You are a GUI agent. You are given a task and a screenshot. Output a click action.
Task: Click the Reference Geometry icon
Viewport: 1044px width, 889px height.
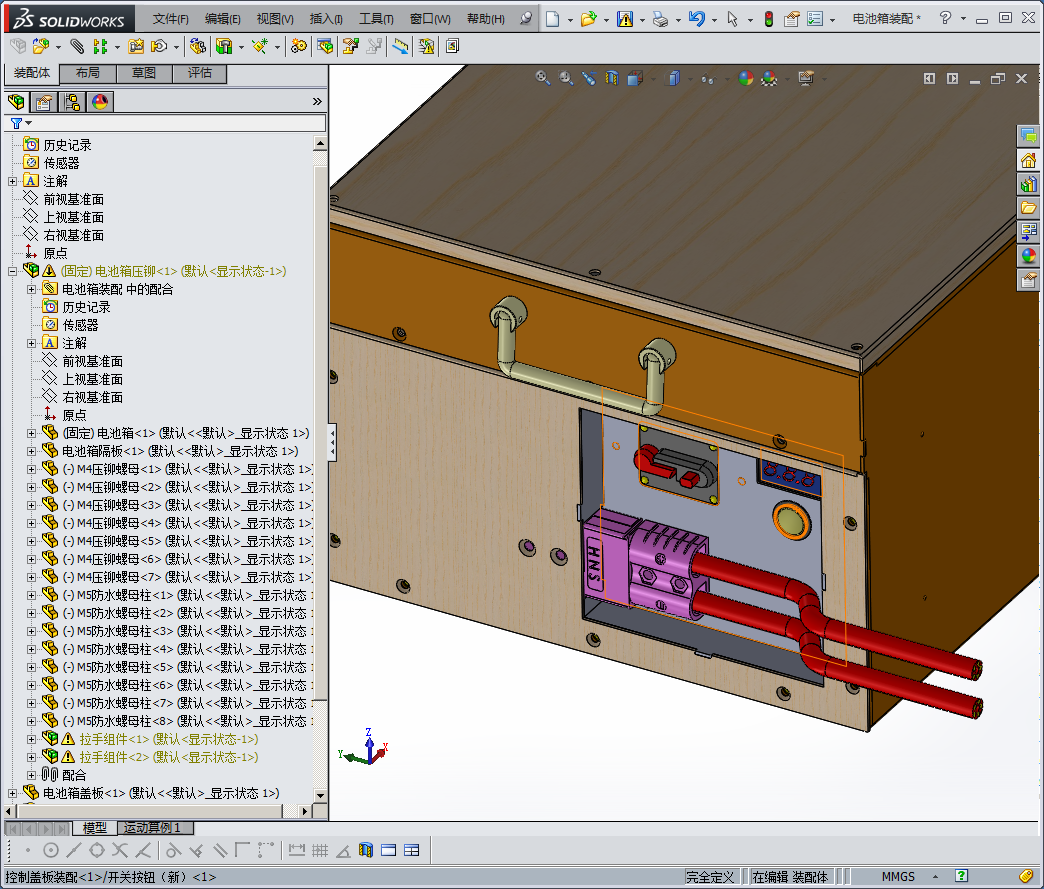tap(260, 46)
